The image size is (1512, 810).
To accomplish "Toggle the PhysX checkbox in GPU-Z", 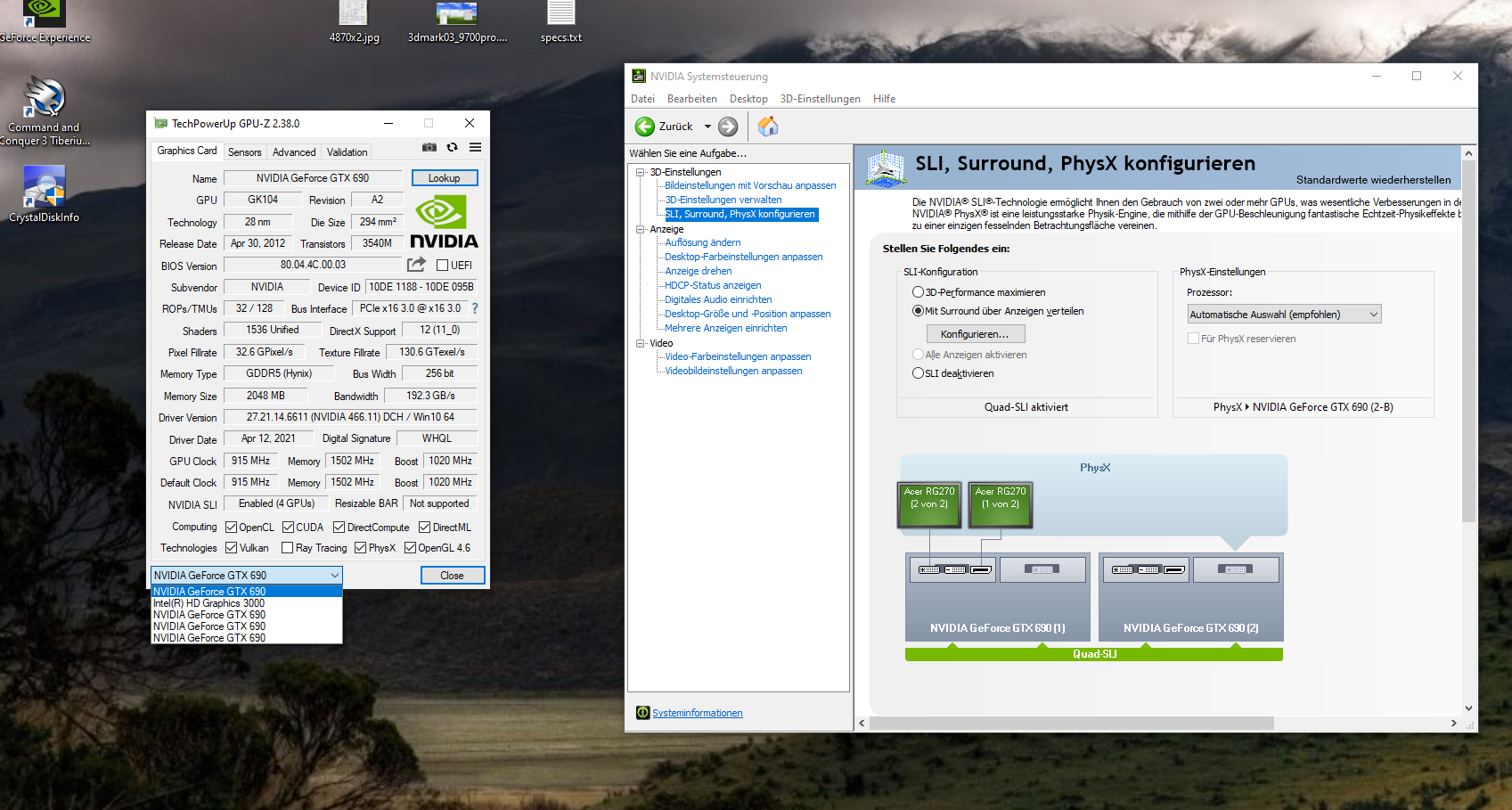I will tap(361, 548).
